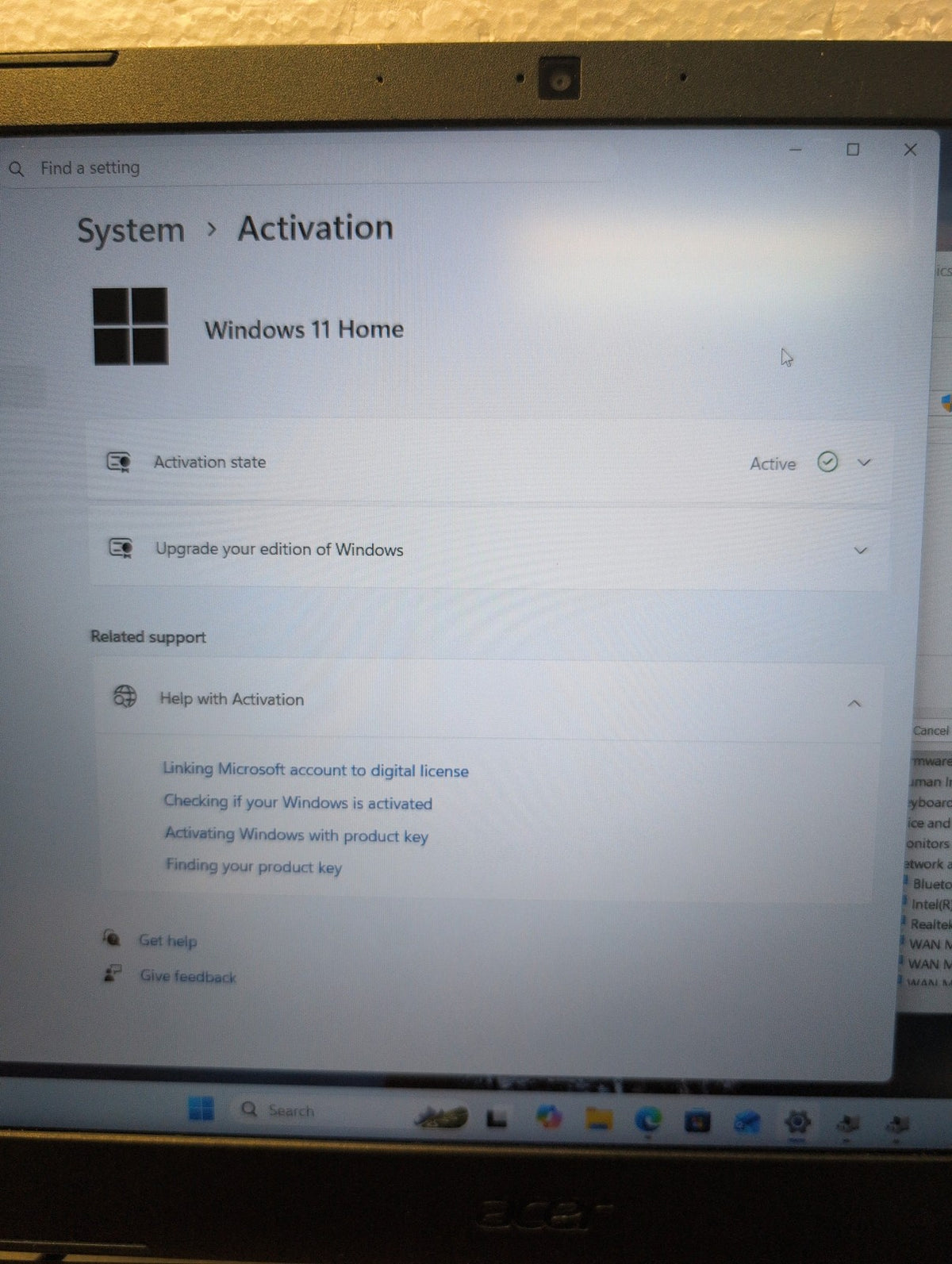Open the taskbar search highlight landscape icon

[x=441, y=1119]
